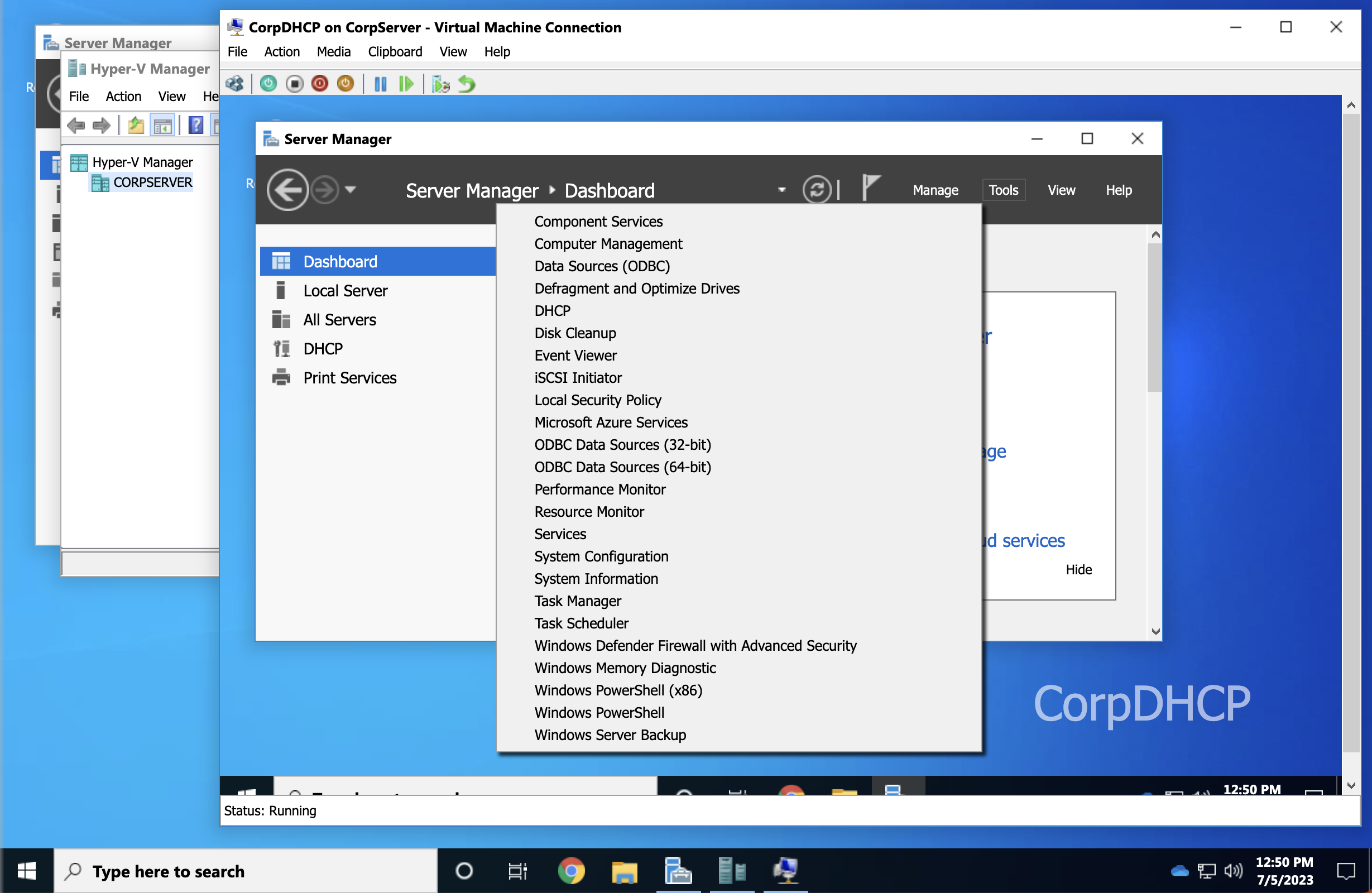Create a checkpoint from the VM toolbar

tap(440, 84)
